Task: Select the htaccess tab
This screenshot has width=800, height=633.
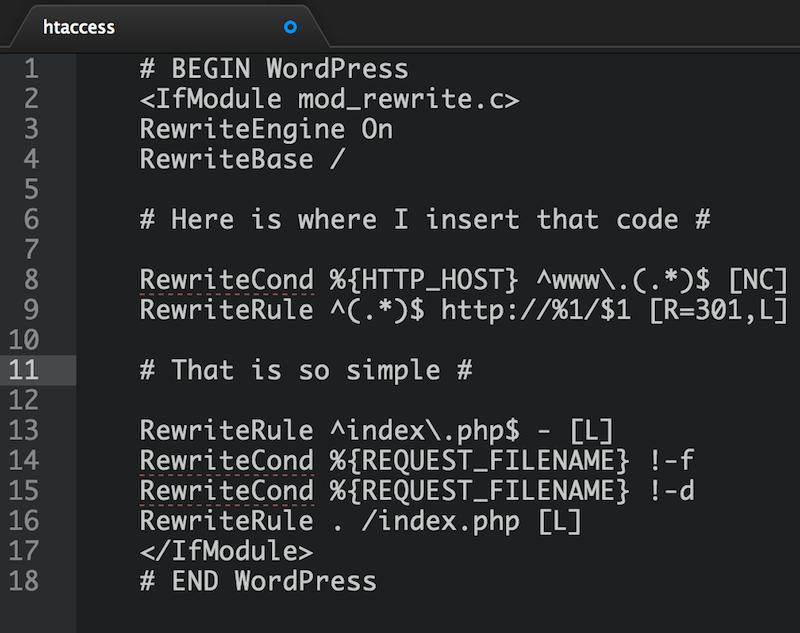Action: (x=80, y=27)
